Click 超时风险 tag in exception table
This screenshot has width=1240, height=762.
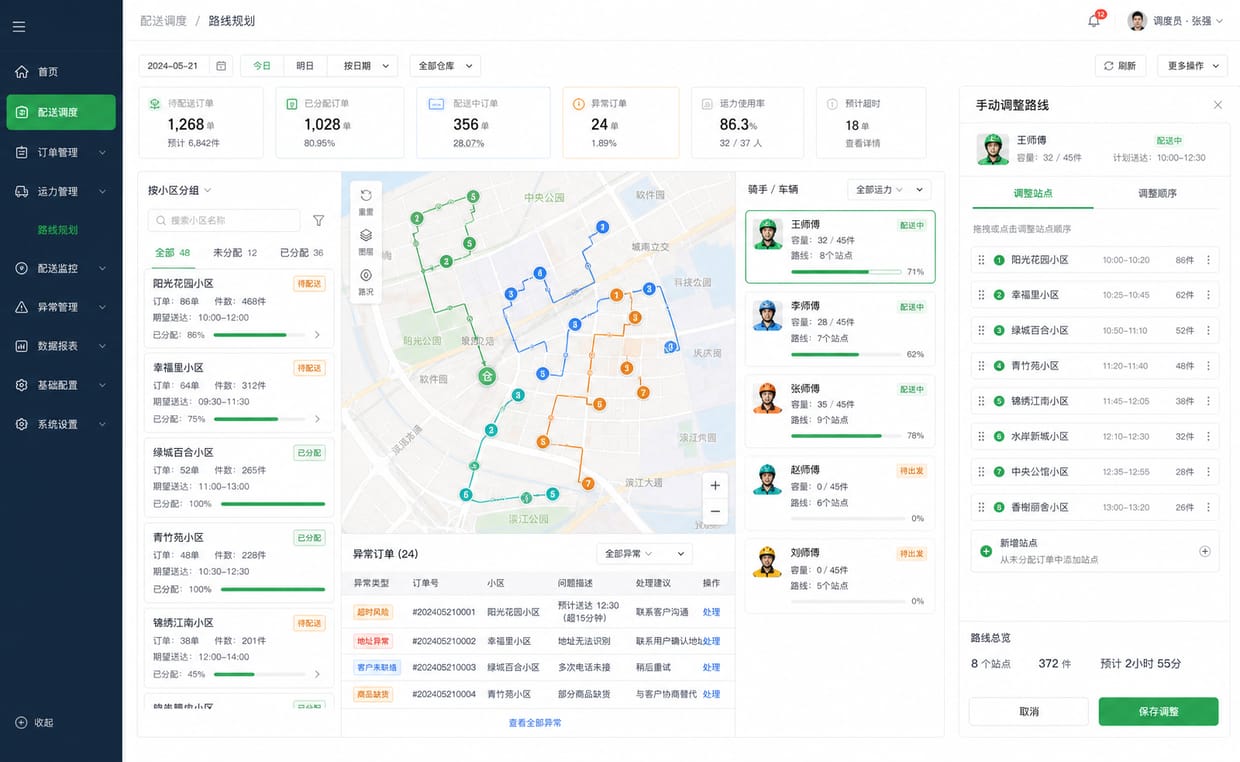[x=373, y=612]
